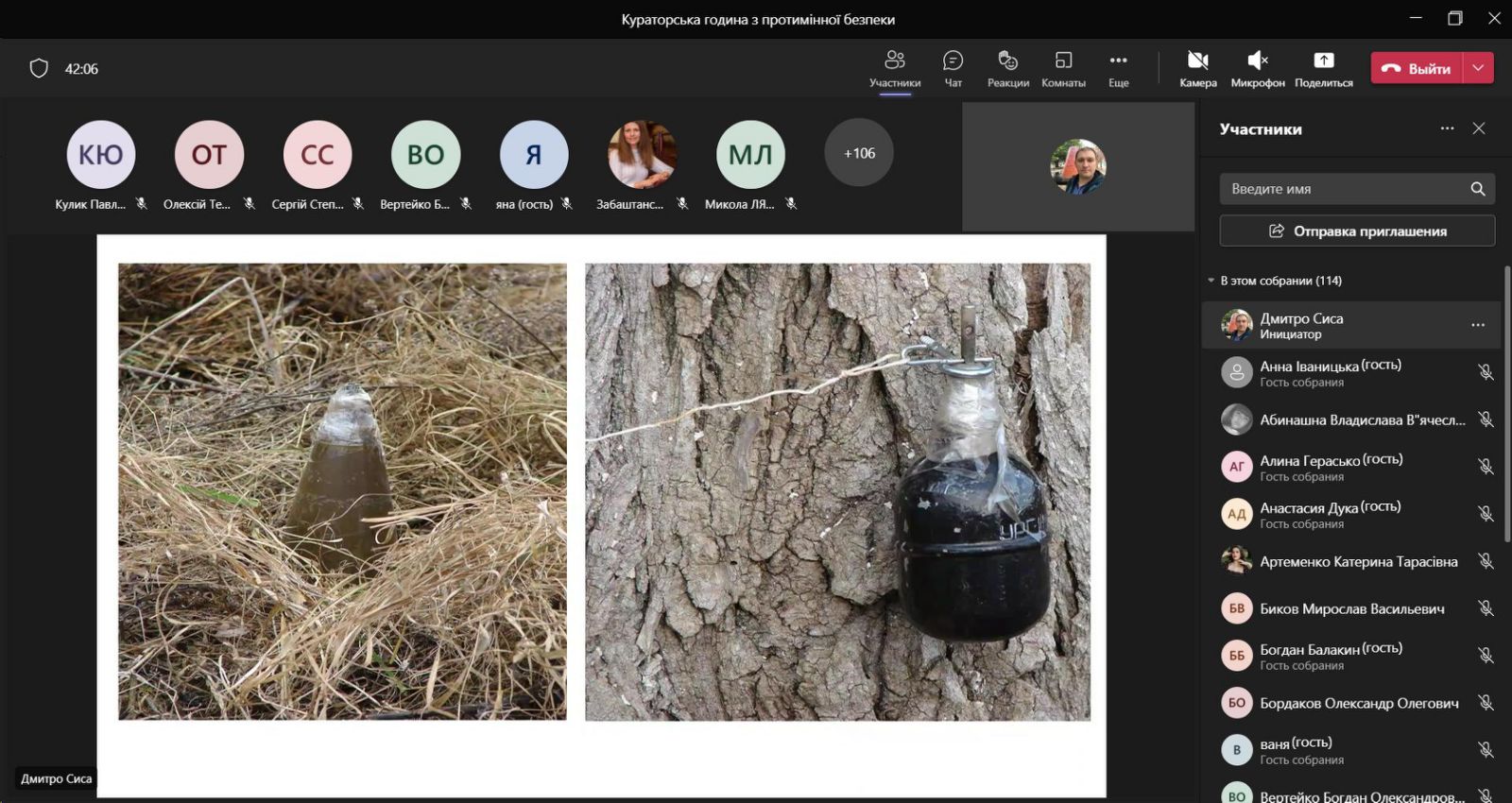1512x803 pixels.
Task: Open the Rooms option
Action: [x=1063, y=68]
